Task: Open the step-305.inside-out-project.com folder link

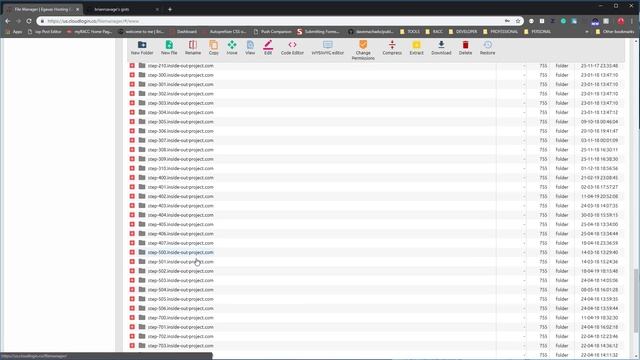Action: 180,122
